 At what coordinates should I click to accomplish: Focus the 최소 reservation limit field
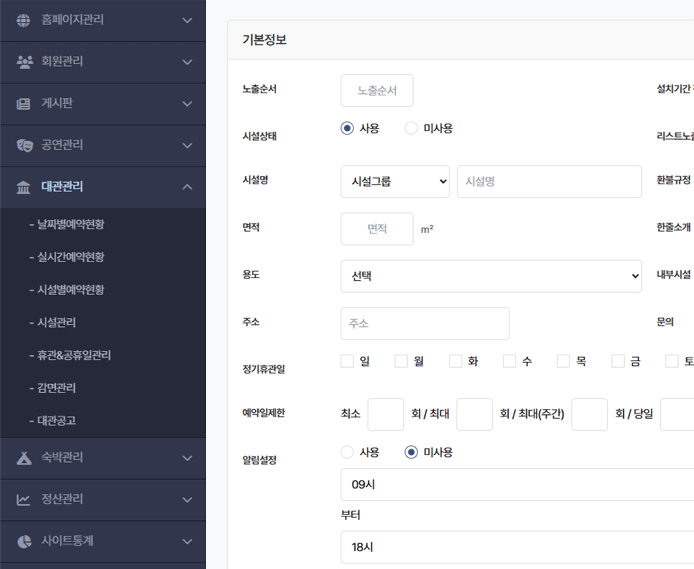click(386, 414)
